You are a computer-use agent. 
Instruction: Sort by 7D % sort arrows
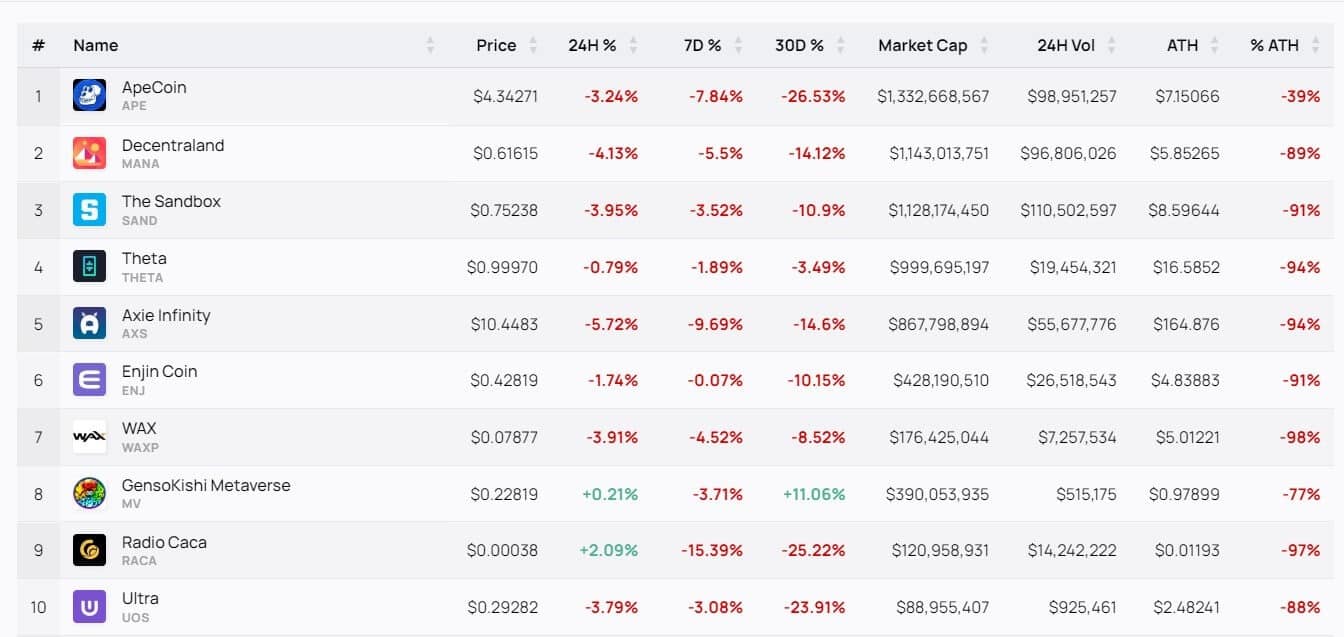[738, 45]
